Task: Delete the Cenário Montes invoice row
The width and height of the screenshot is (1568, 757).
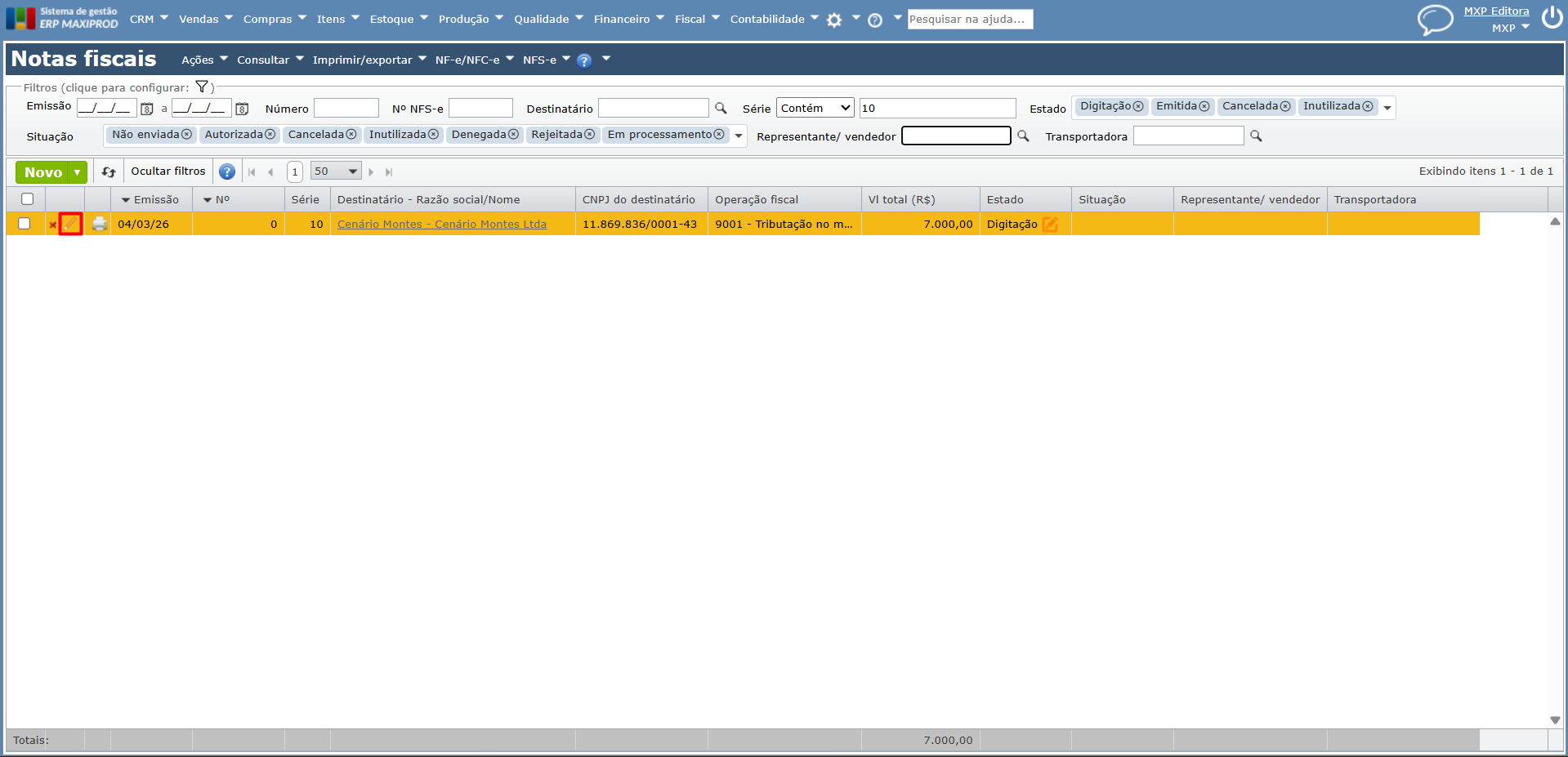Action: (x=52, y=225)
